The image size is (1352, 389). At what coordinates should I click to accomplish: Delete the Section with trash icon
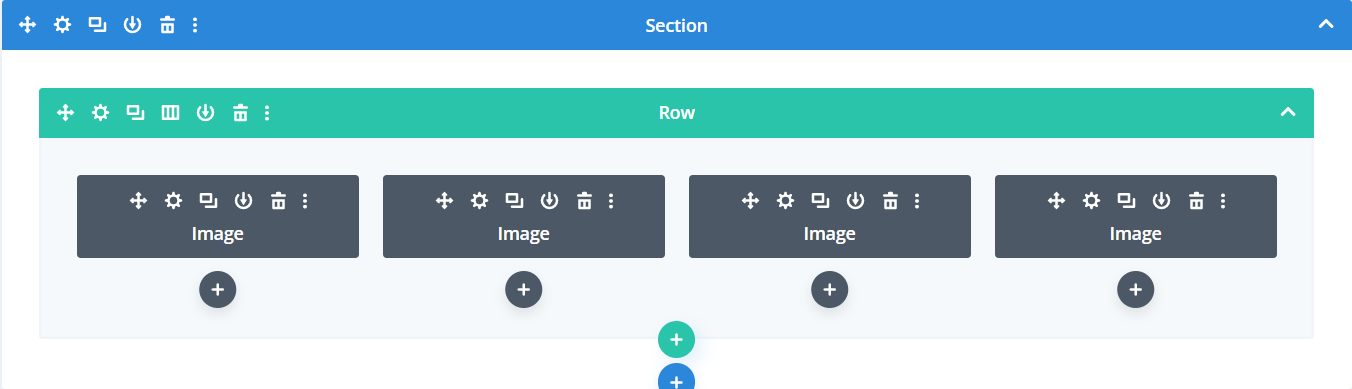(167, 25)
